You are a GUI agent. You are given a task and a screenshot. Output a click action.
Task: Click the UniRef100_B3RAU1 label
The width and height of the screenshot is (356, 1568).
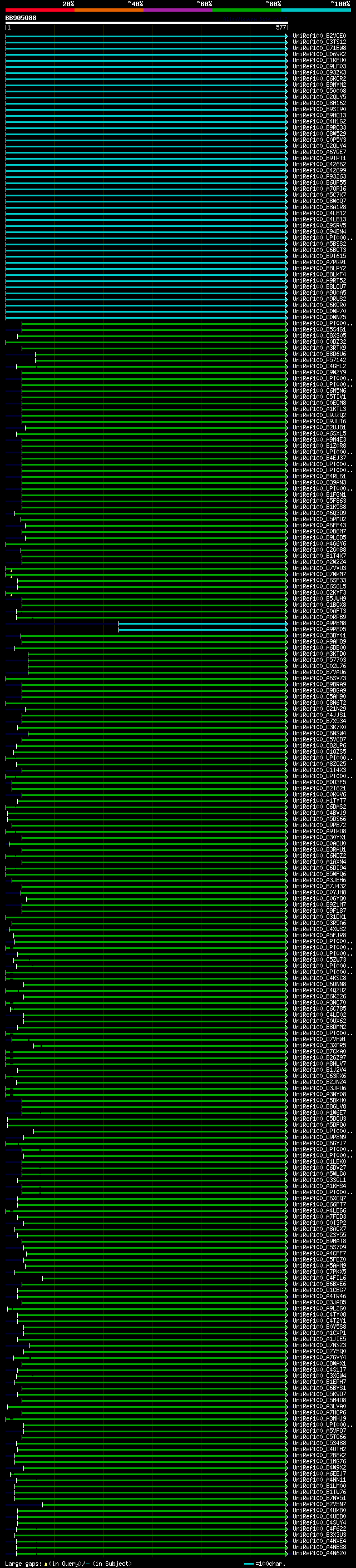point(319,850)
